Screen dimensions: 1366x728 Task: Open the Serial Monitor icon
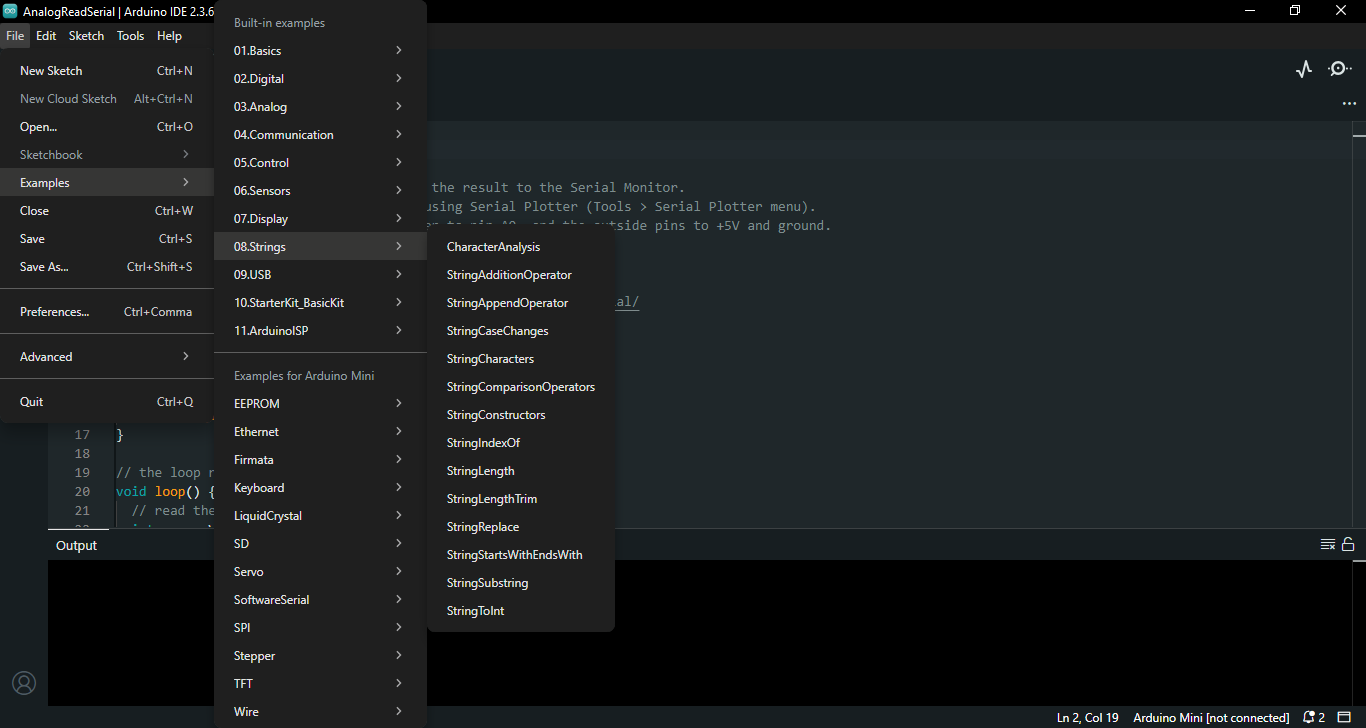(x=1339, y=69)
